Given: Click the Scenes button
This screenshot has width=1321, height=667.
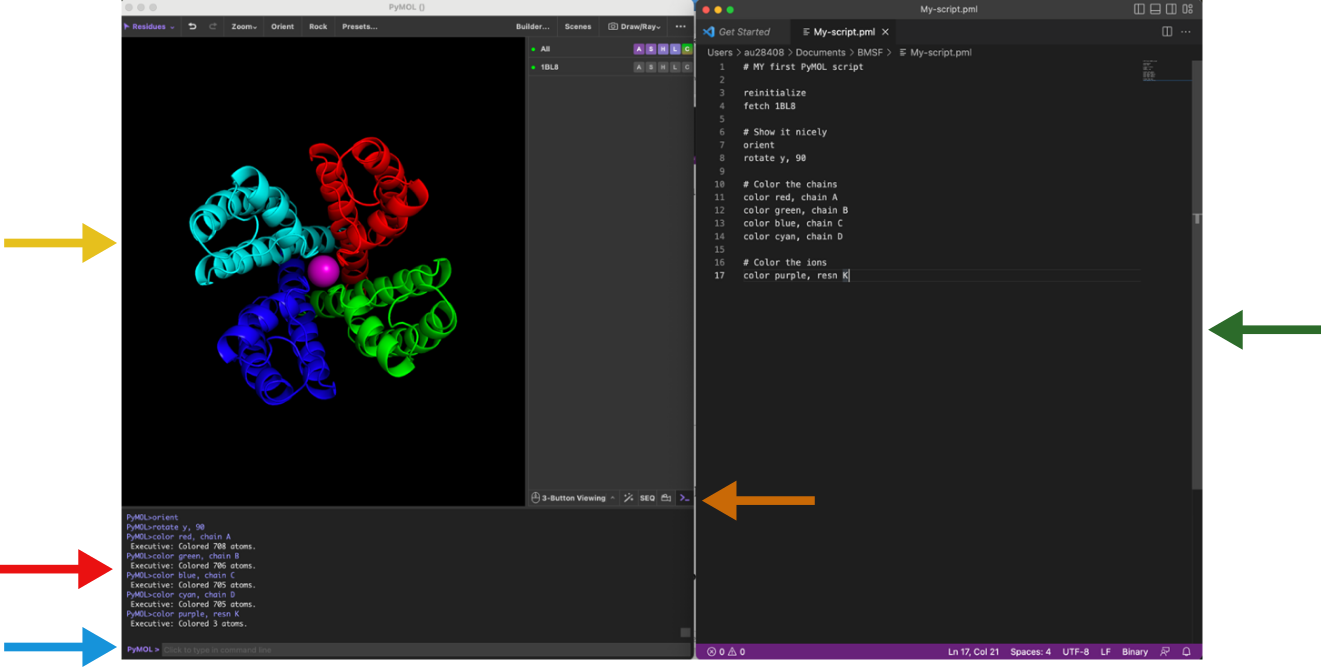Looking at the screenshot, I should [x=577, y=26].
